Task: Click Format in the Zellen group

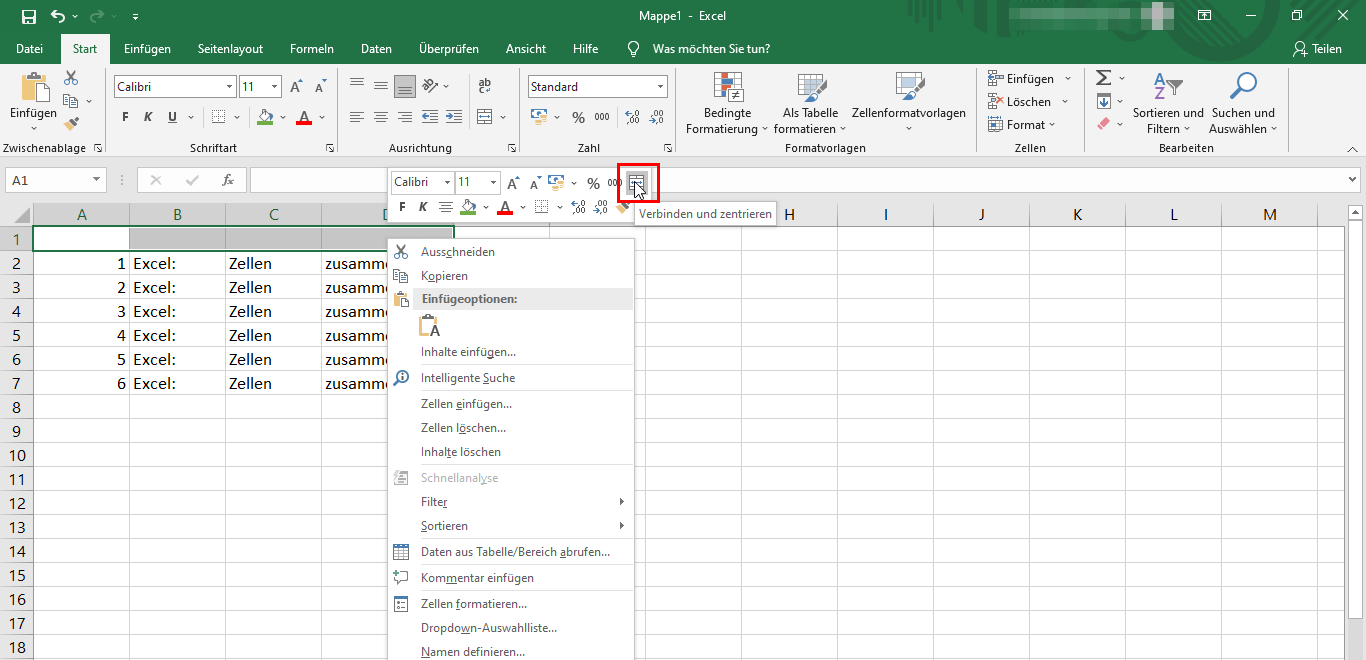Action: pyautogui.click(x=1024, y=124)
